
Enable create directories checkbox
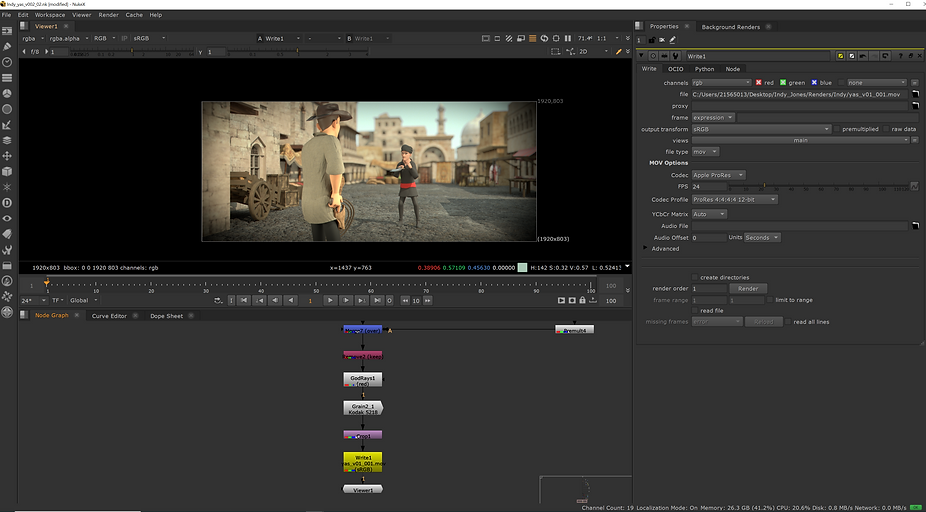694,277
